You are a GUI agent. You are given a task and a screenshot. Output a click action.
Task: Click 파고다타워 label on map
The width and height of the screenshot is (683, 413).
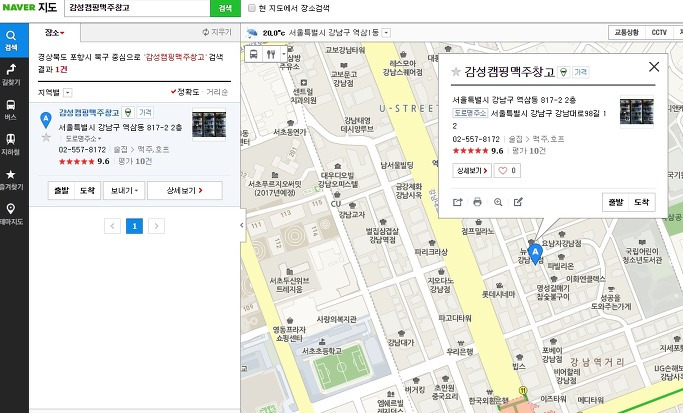point(455,318)
